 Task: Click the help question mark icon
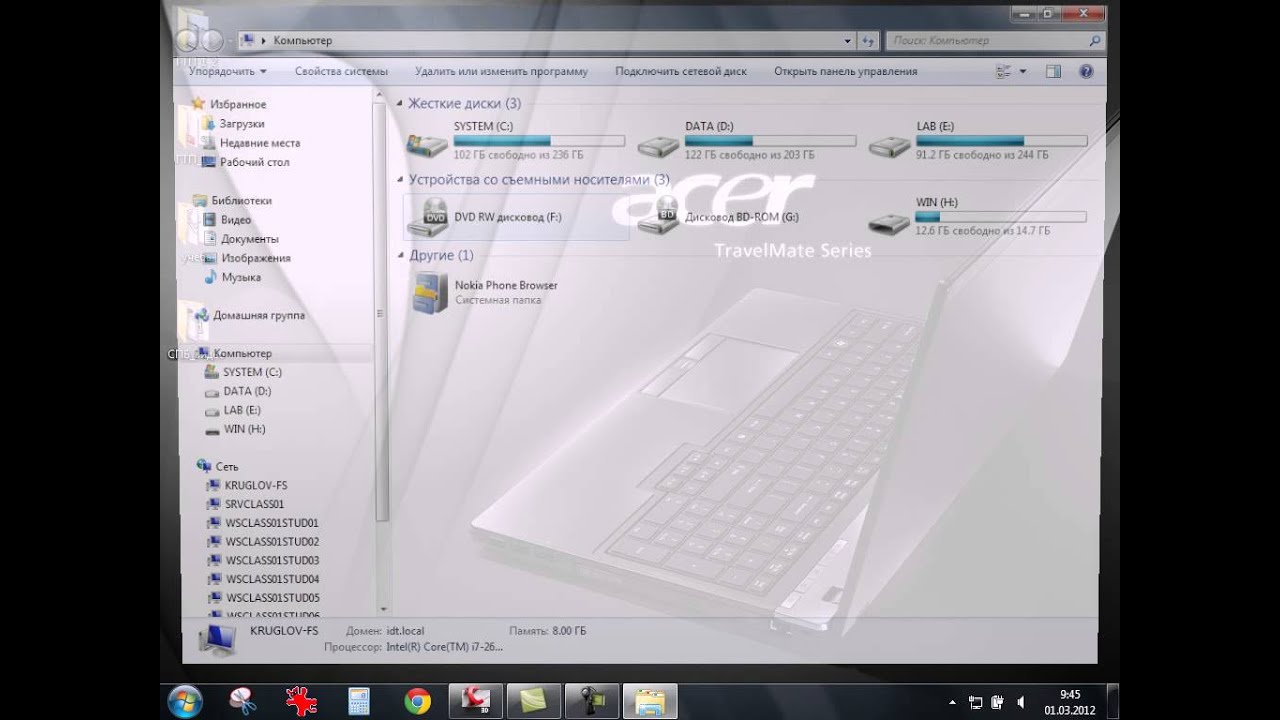1086,71
